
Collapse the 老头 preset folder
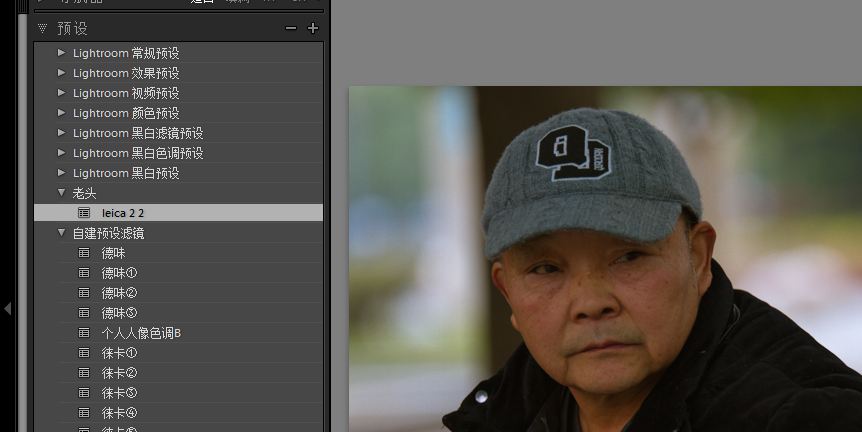(62, 193)
